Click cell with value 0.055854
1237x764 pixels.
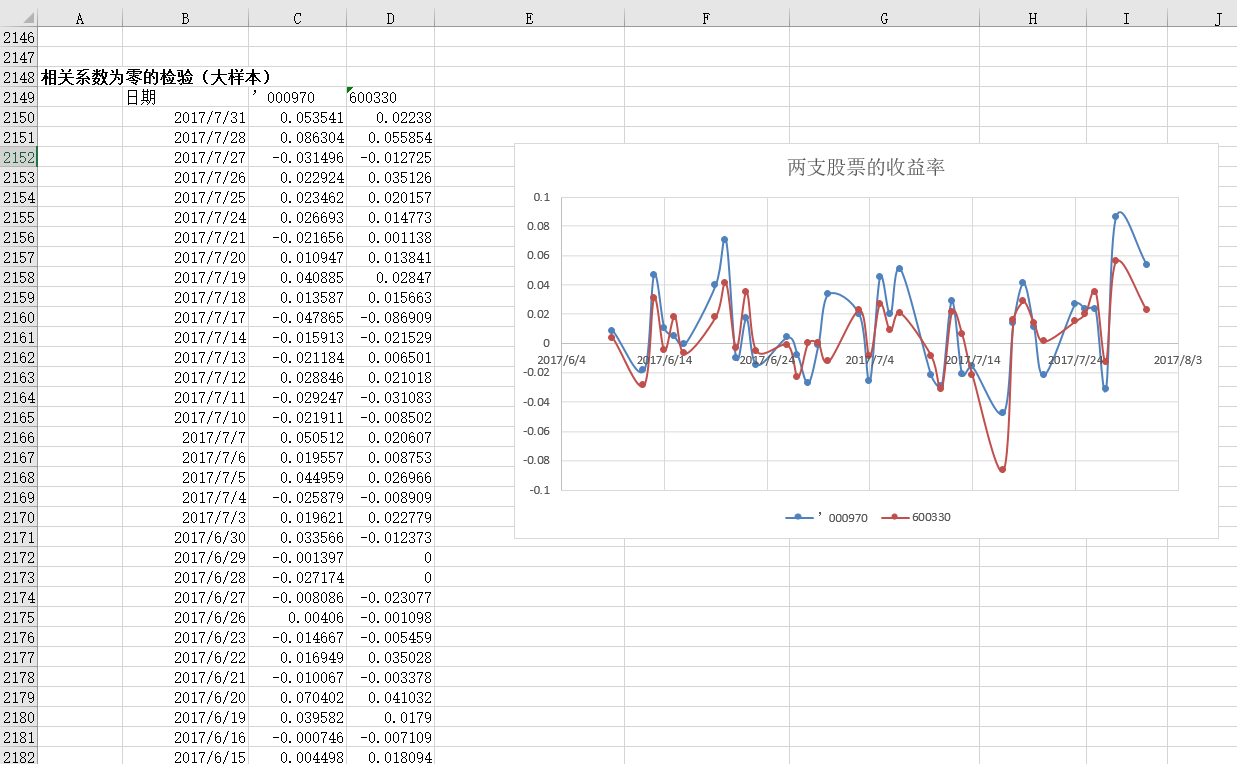click(x=391, y=137)
